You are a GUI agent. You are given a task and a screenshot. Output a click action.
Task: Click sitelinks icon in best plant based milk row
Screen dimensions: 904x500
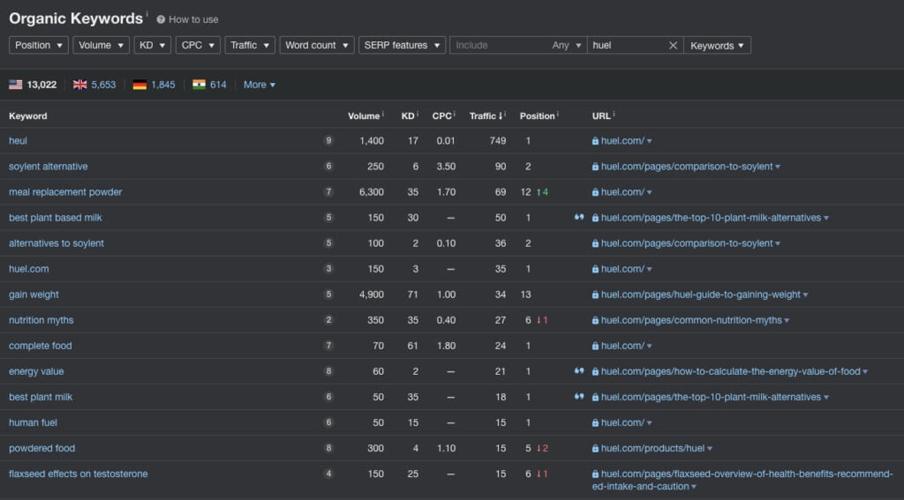(x=579, y=218)
